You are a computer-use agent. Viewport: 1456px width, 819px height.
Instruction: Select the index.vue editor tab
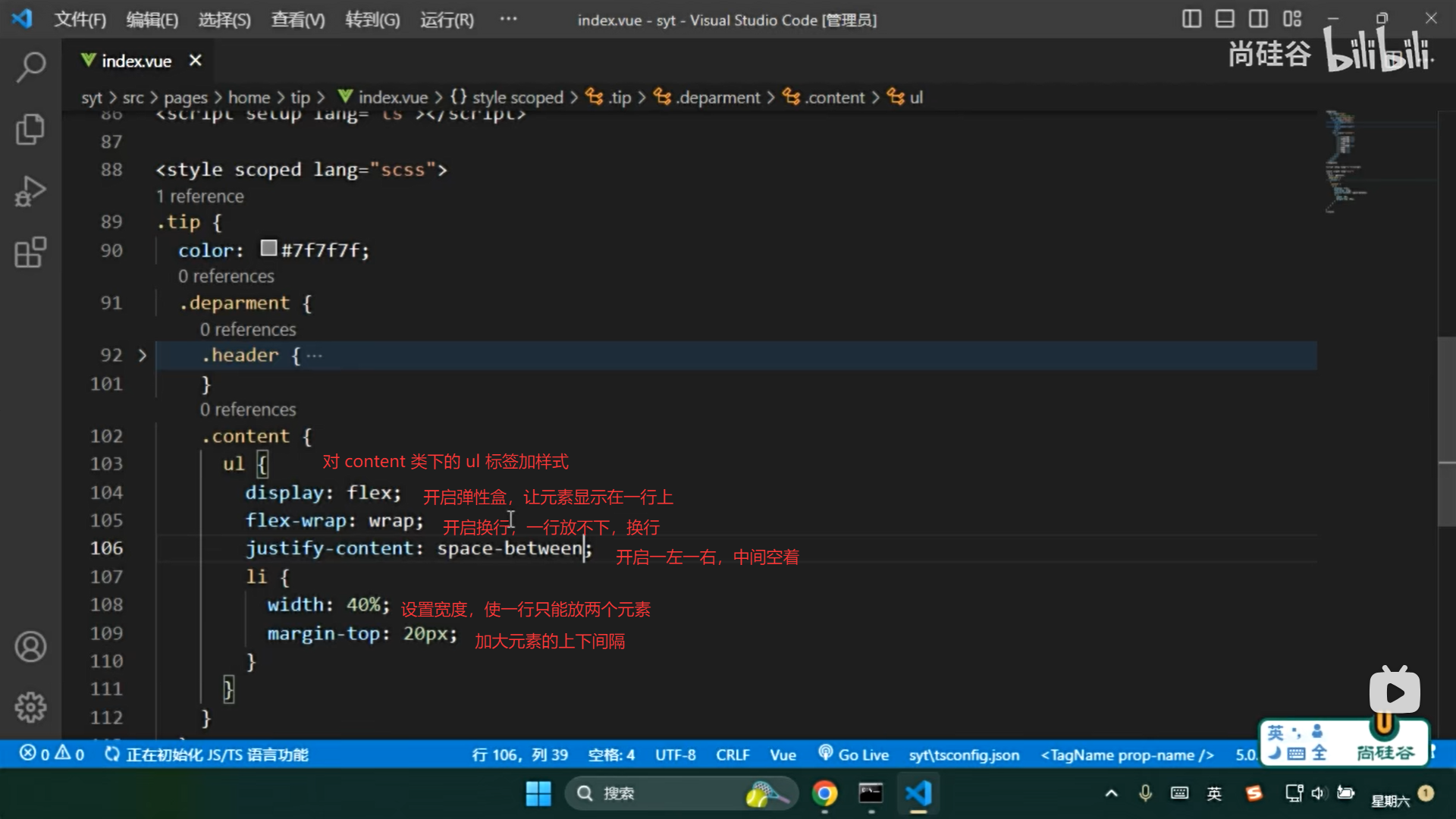click(x=136, y=61)
